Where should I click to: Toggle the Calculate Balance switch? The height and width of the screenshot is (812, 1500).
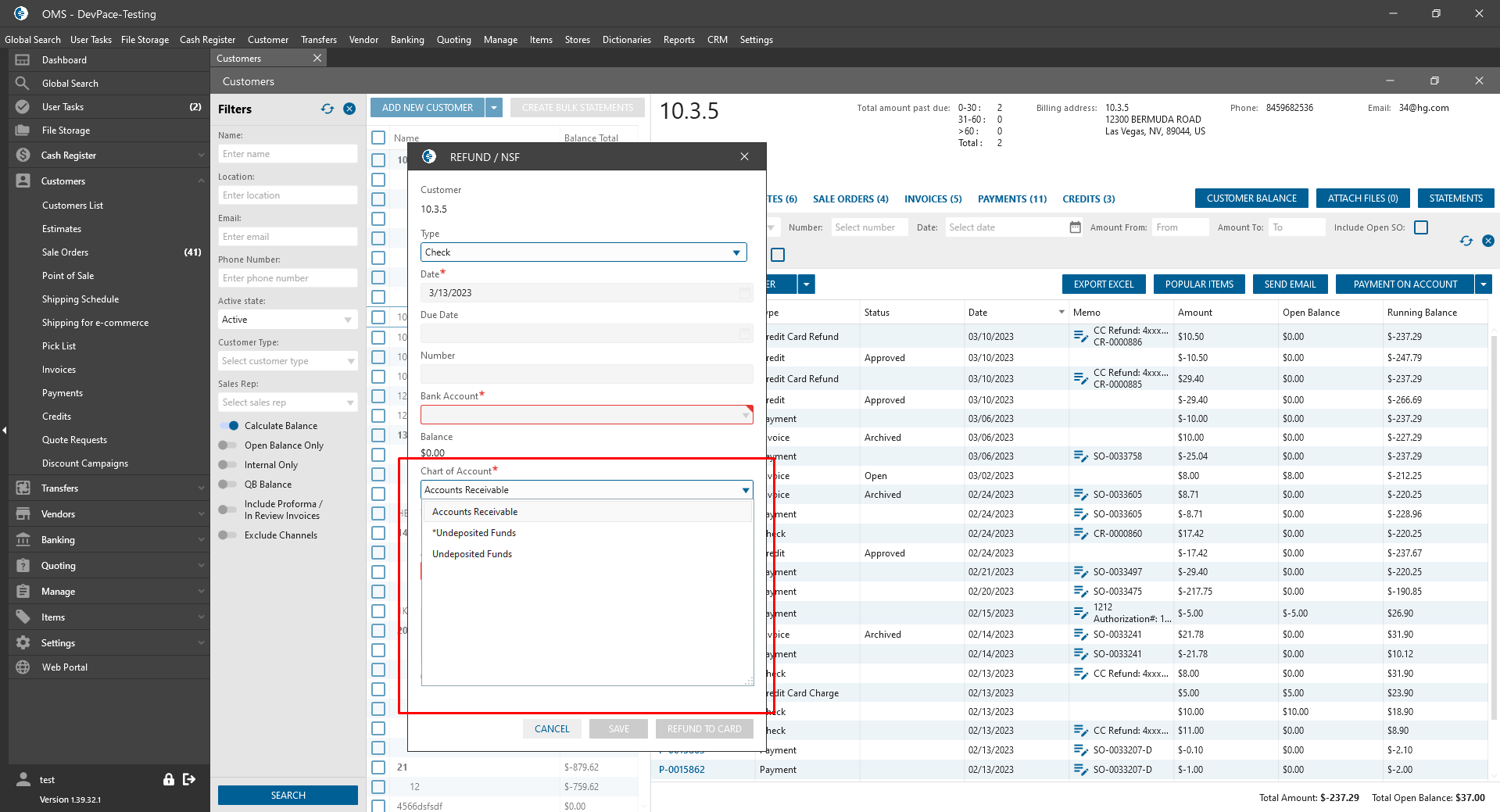229,426
